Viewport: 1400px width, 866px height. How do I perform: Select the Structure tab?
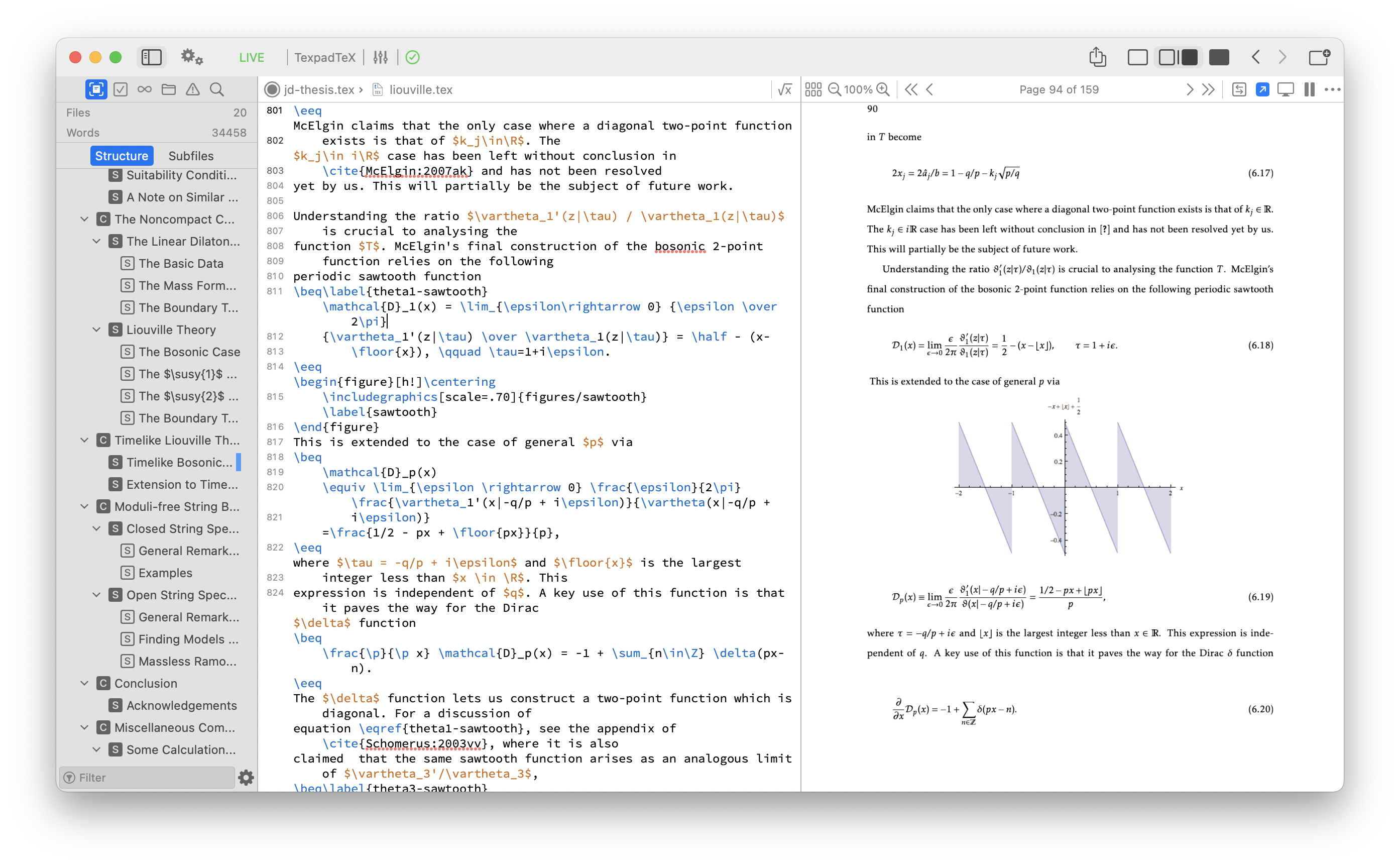(121, 155)
